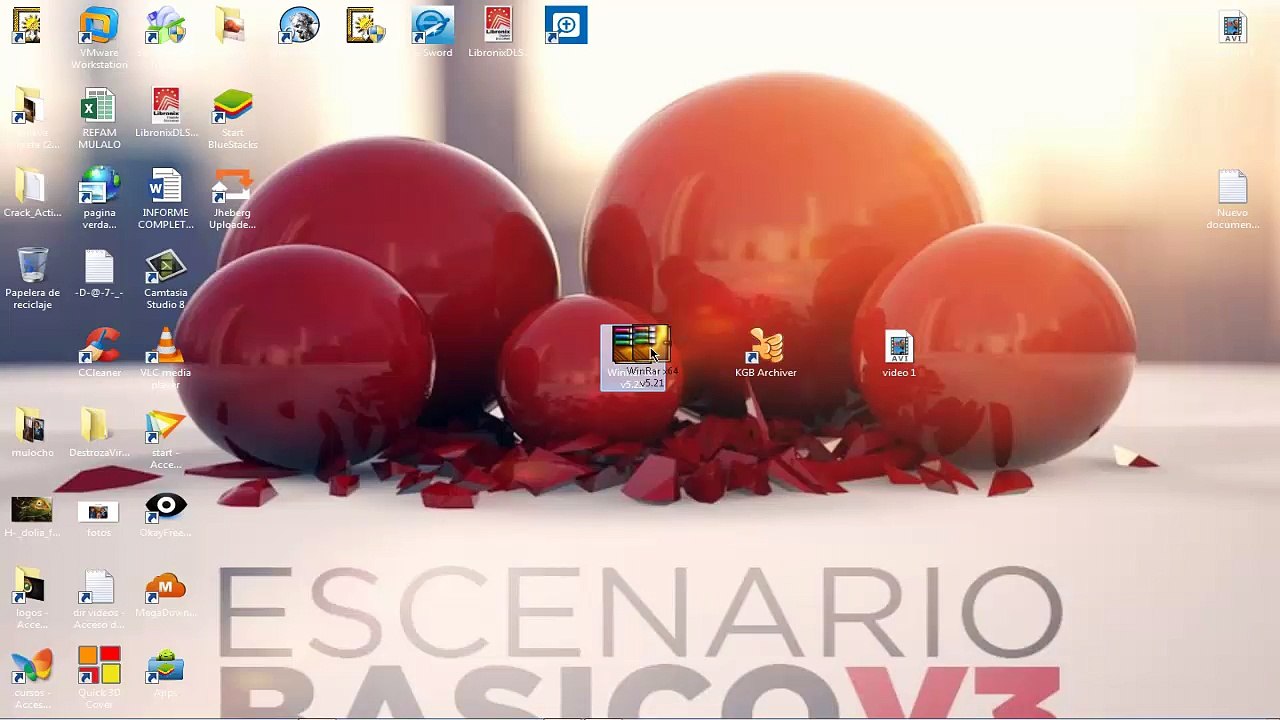Select the -D-@-7-_- text file

pyautogui.click(x=99, y=273)
